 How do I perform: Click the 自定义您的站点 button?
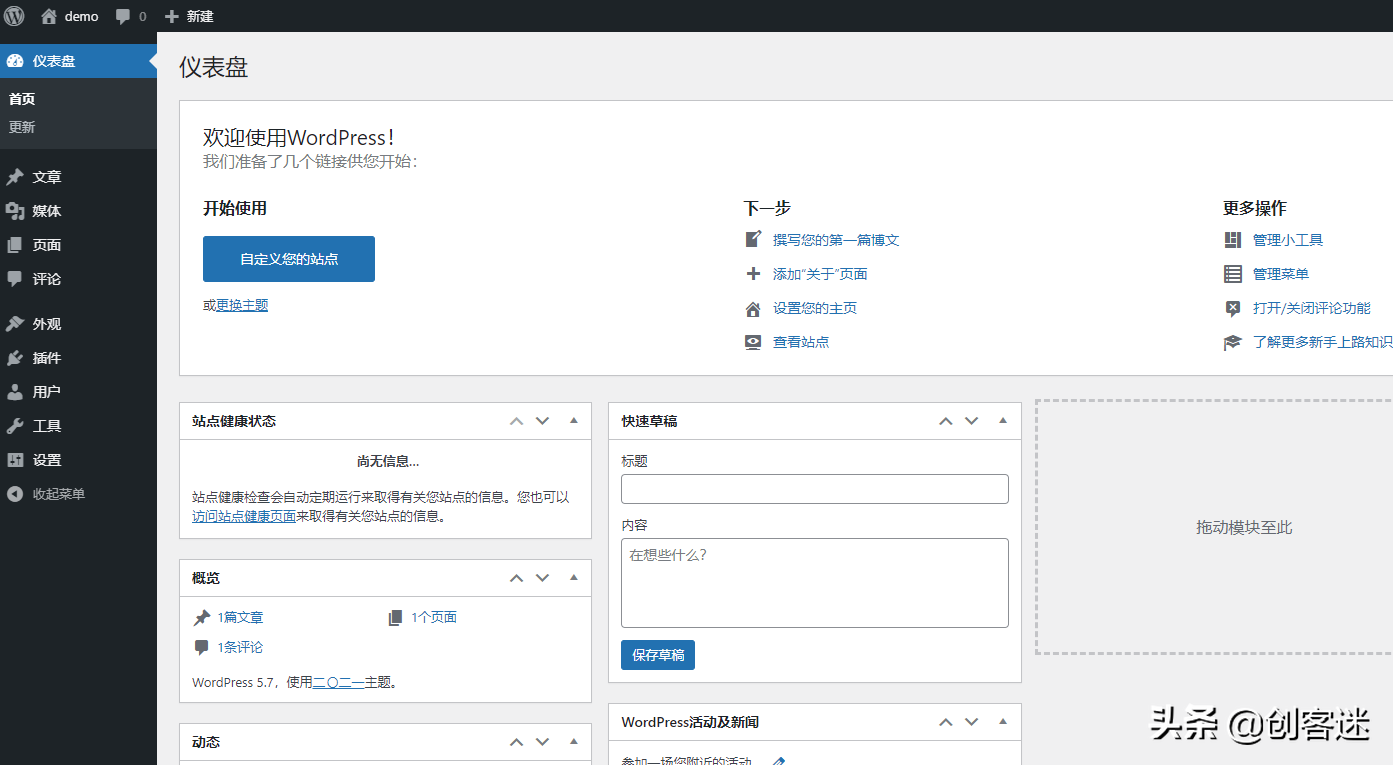[288, 258]
